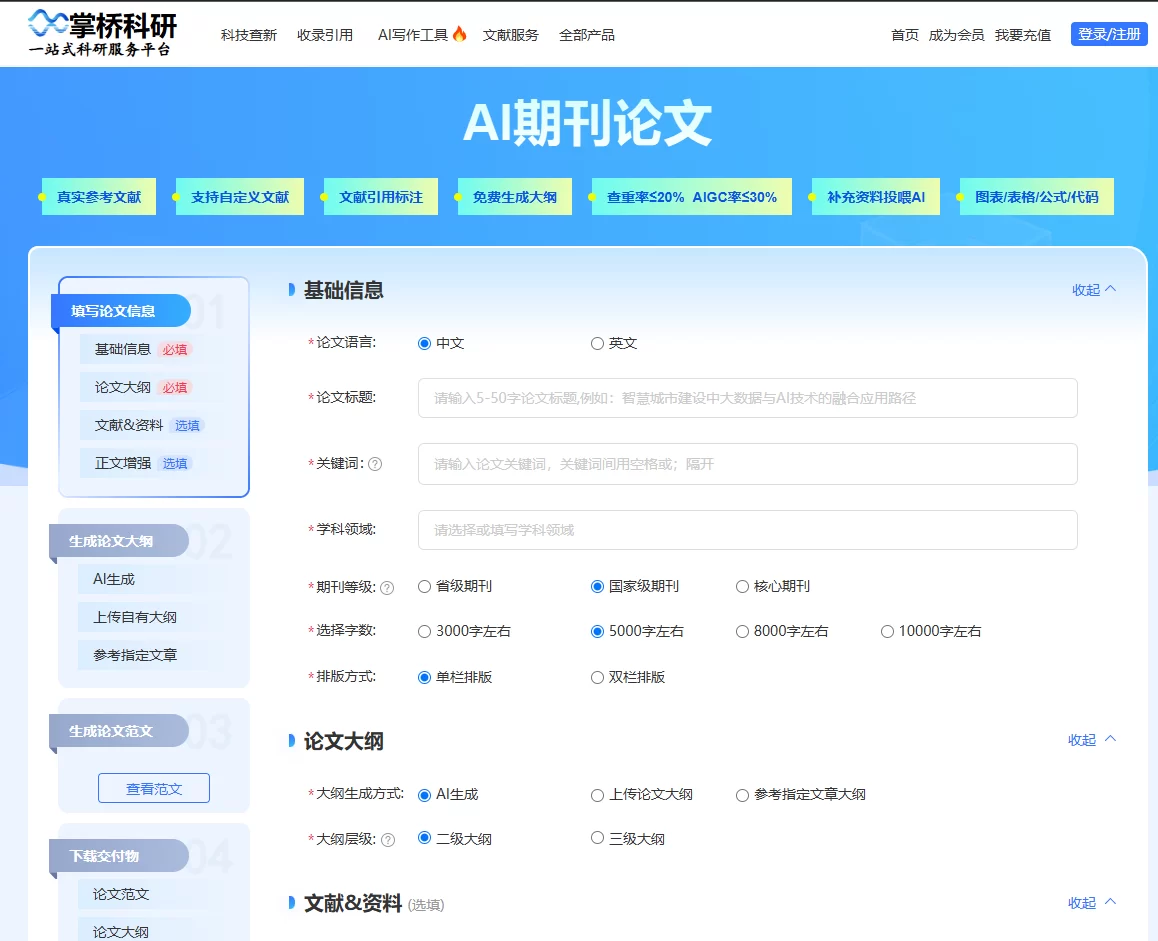The image size is (1158, 941).
Task: Go to 文献&资料 step in sidebar
Action: coord(129,425)
